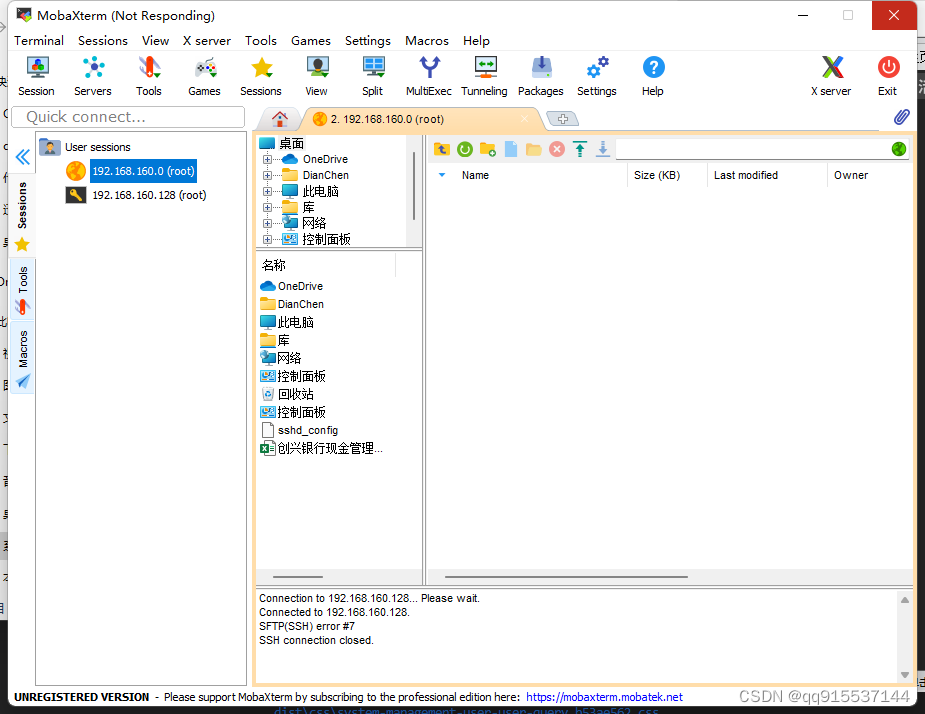Select session 192.168.160.0 (root) in sidebar

pos(143,171)
